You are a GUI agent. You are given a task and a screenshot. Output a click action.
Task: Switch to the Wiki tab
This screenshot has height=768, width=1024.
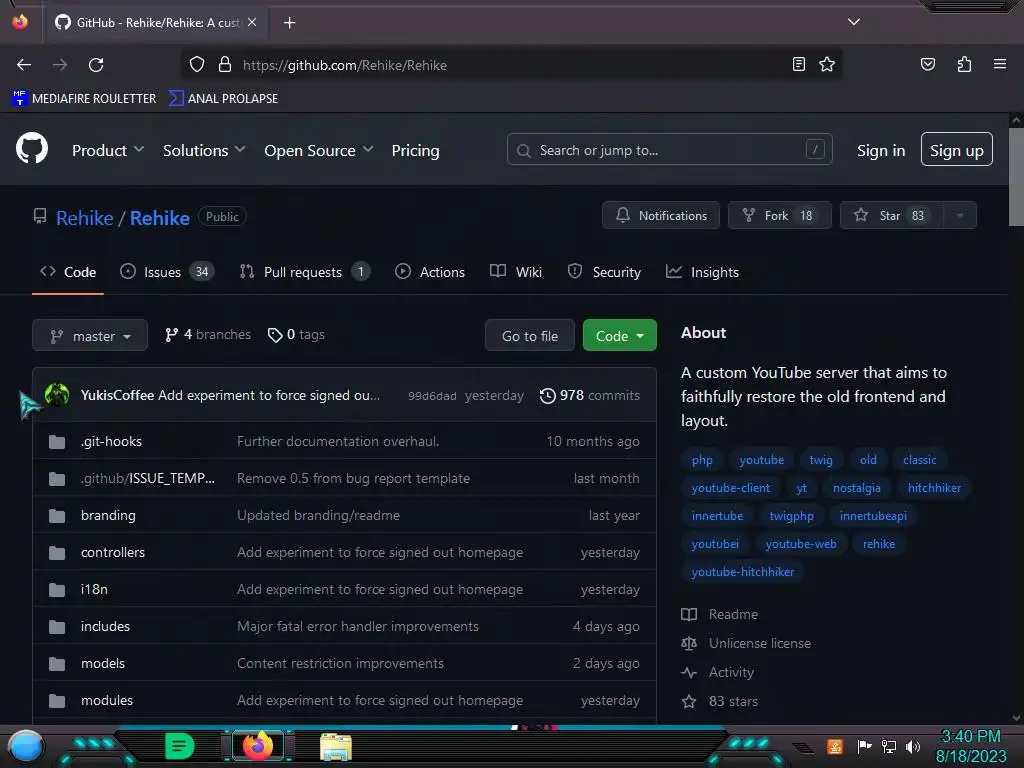tap(516, 272)
